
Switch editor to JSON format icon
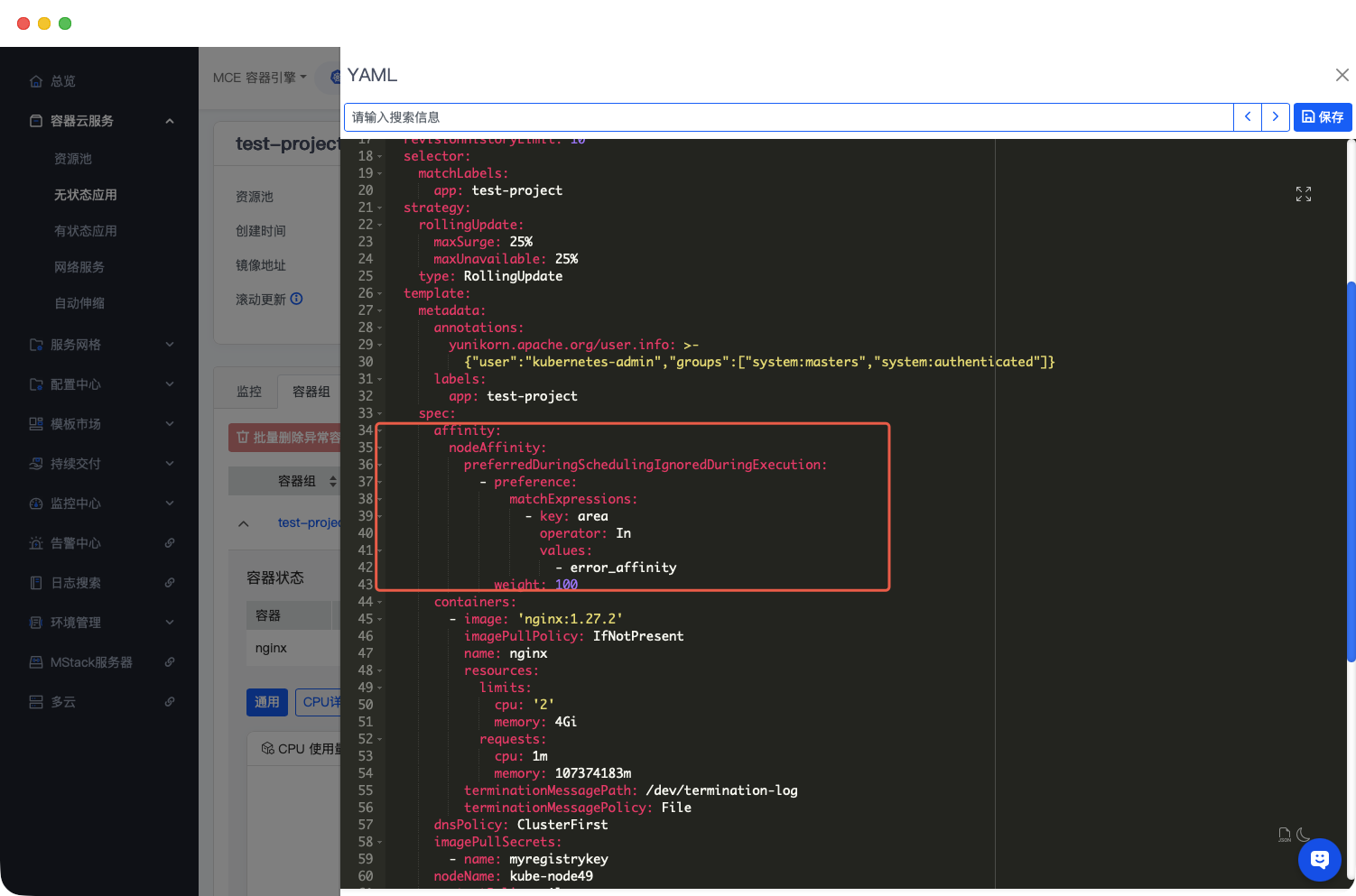[x=1284, y=835]
